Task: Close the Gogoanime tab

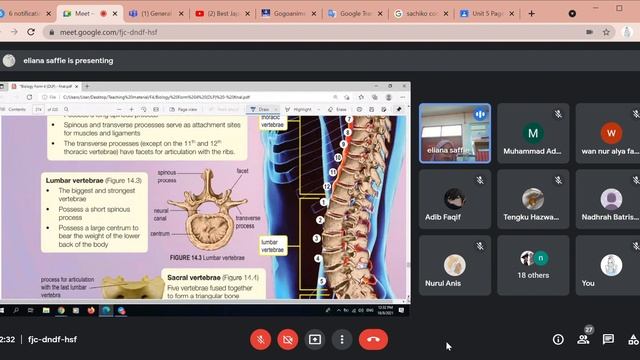Action: (313, 13)
